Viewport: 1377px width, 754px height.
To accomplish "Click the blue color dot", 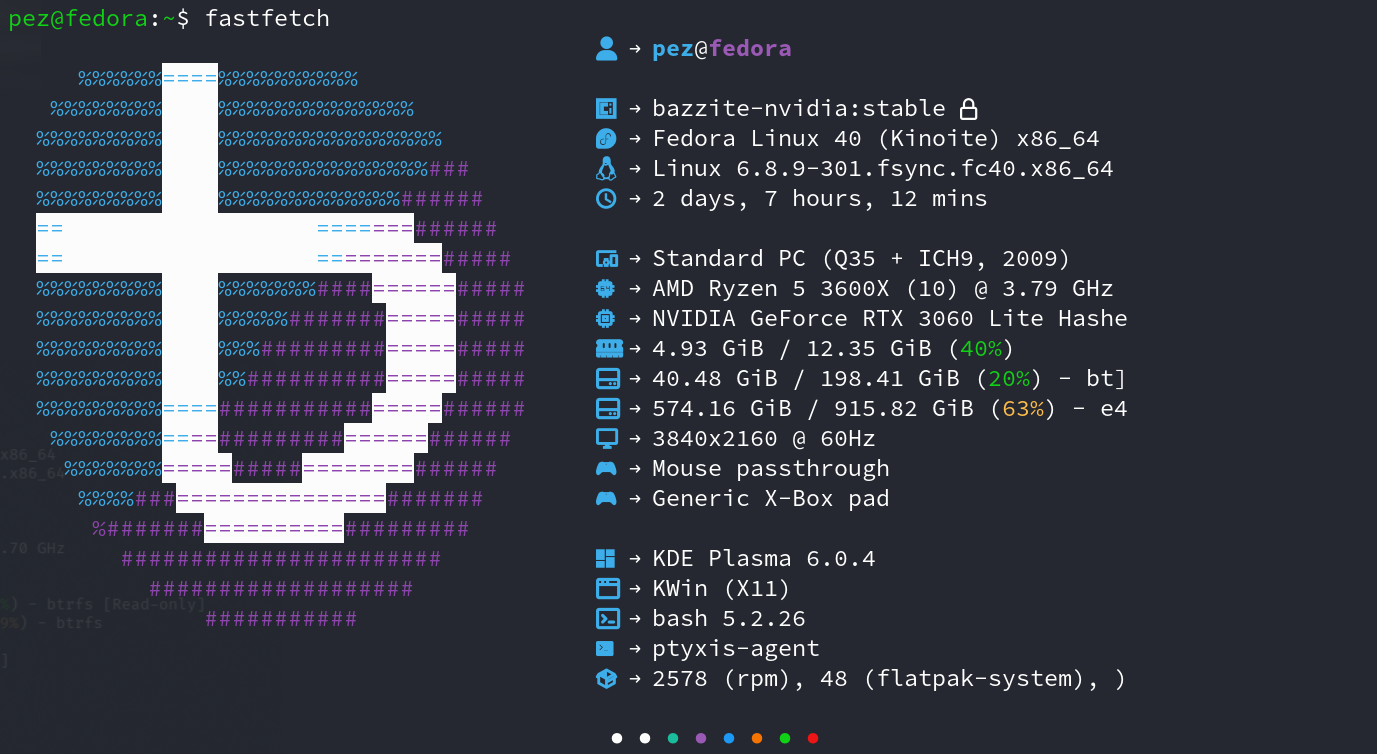I will 729,738.
